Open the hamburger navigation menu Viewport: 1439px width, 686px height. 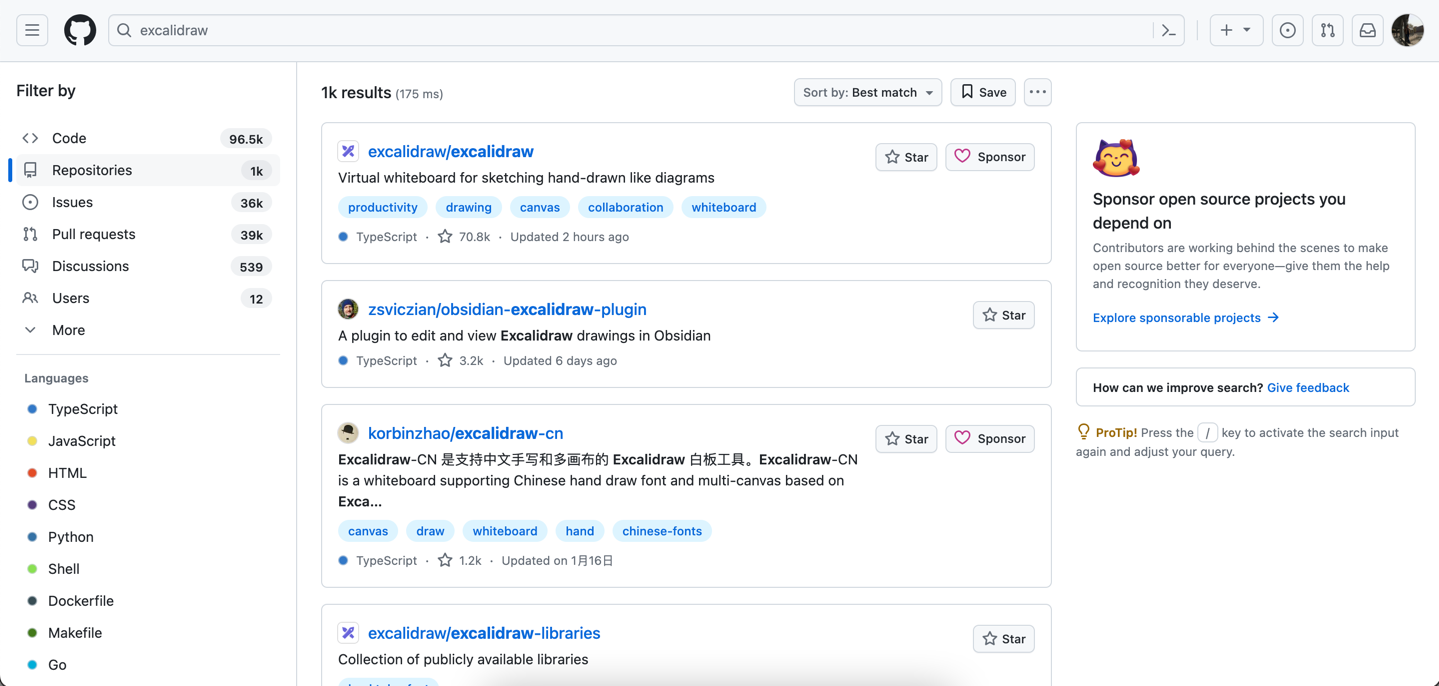tap(32, 30)
